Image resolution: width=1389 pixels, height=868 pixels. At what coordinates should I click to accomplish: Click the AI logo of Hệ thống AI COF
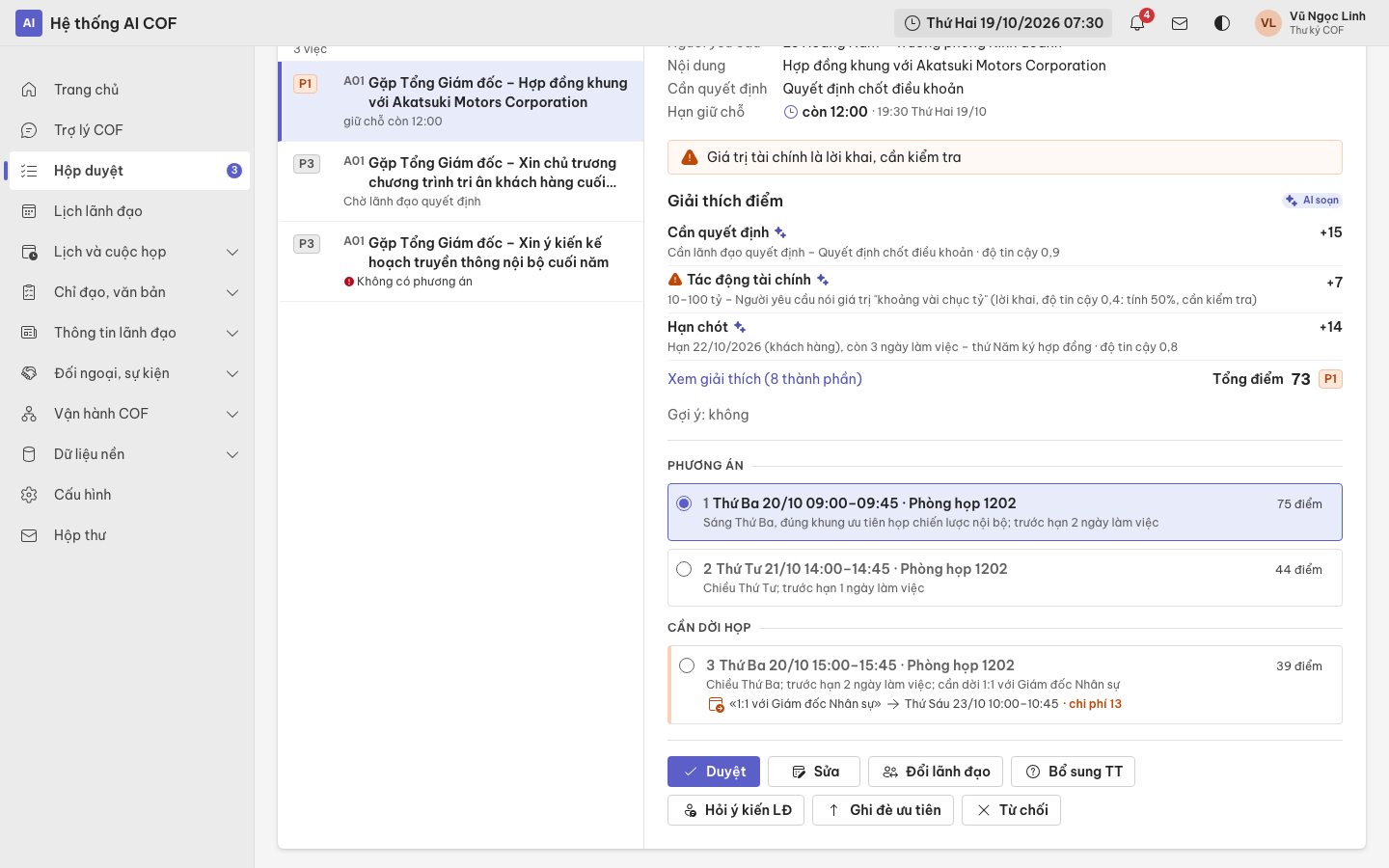point(29,23)
